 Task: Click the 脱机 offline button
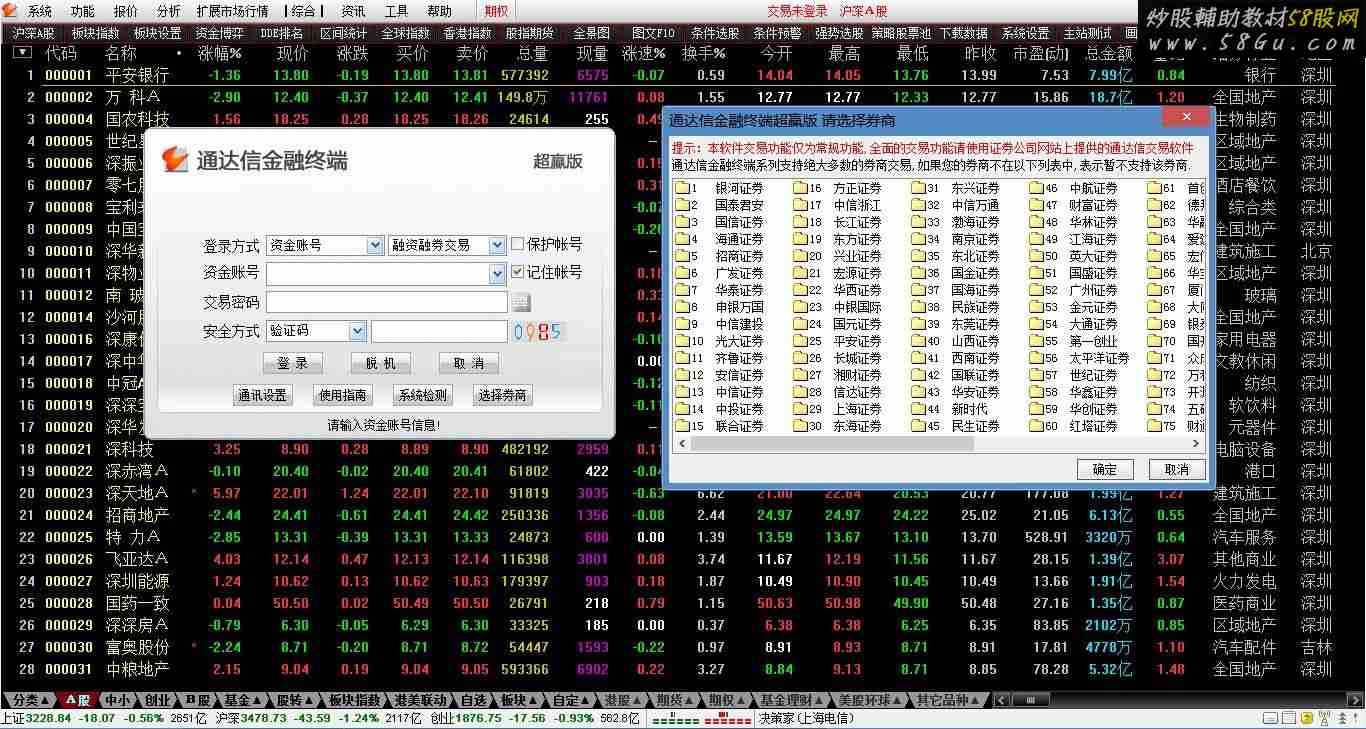coord(381,363)
